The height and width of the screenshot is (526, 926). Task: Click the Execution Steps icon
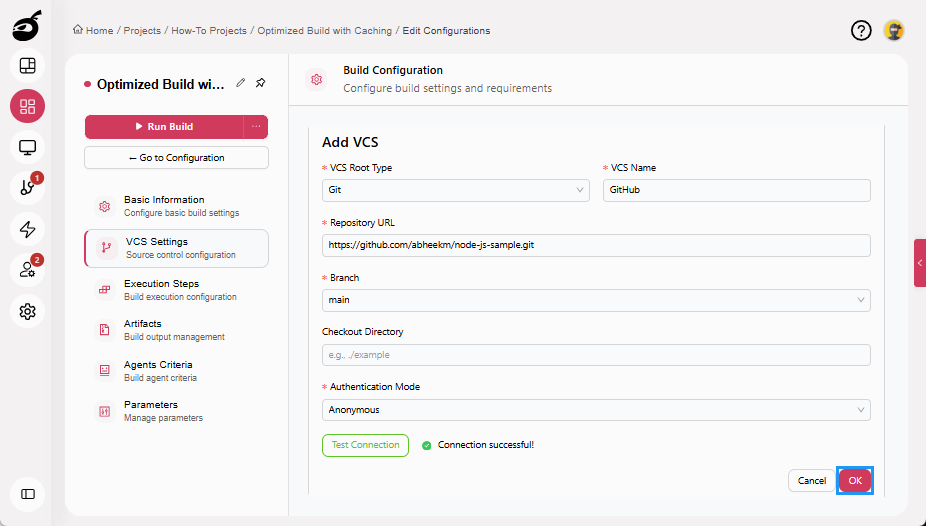pyautogui.click(x=105, y=290)
